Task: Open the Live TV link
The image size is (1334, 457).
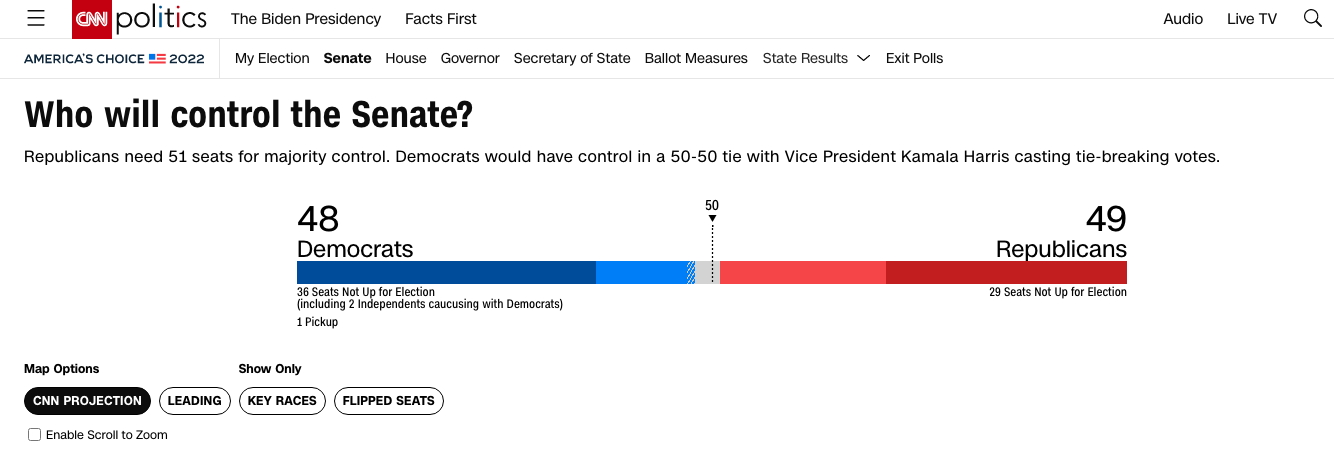Action: pos(1252,19)
